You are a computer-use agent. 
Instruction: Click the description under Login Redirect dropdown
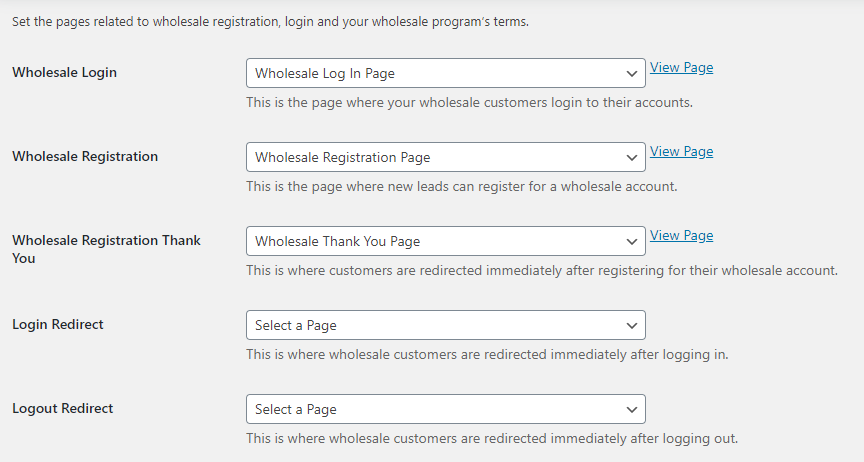click(487, 354)
